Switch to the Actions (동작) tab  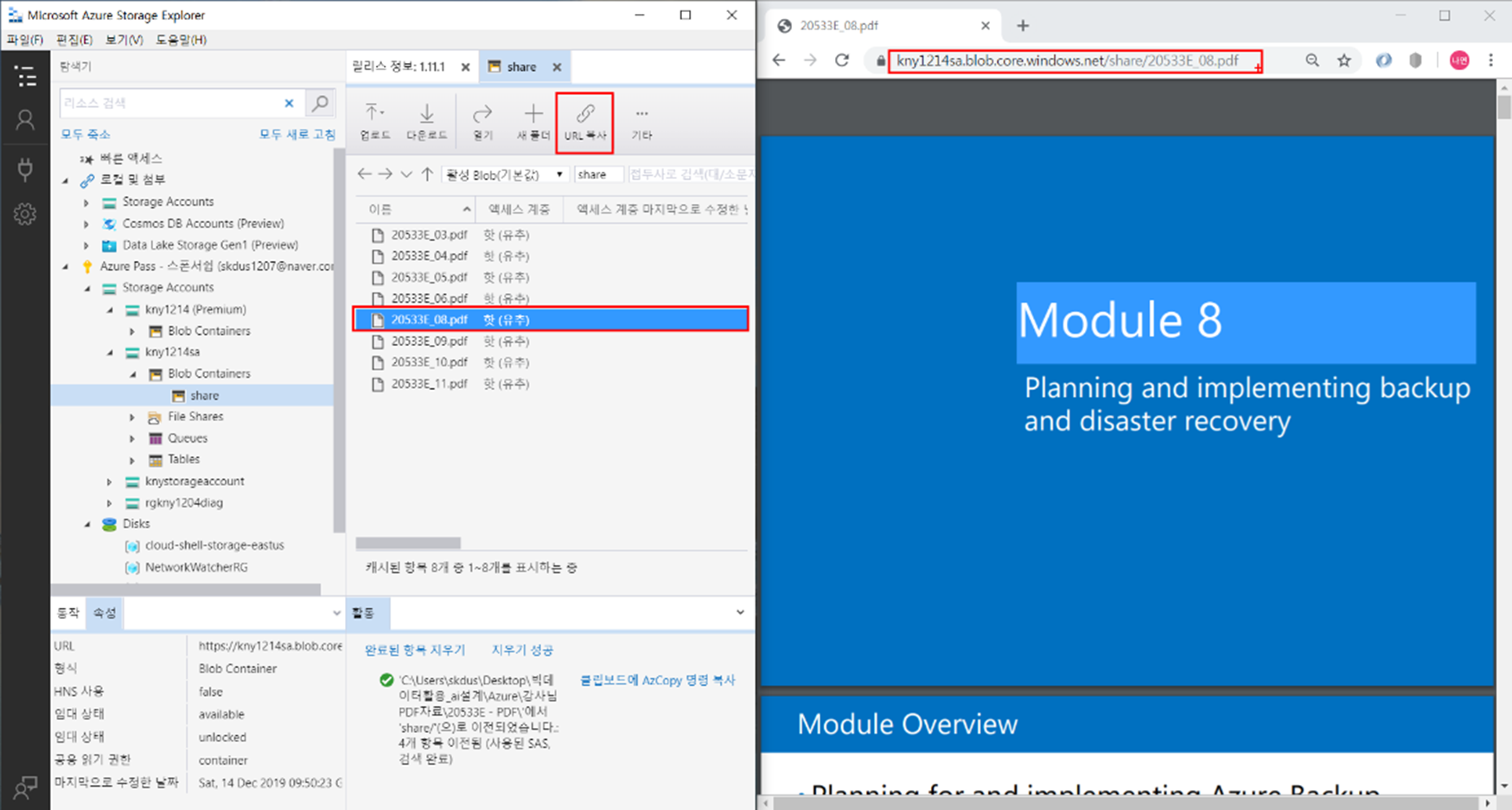point(68,613)
